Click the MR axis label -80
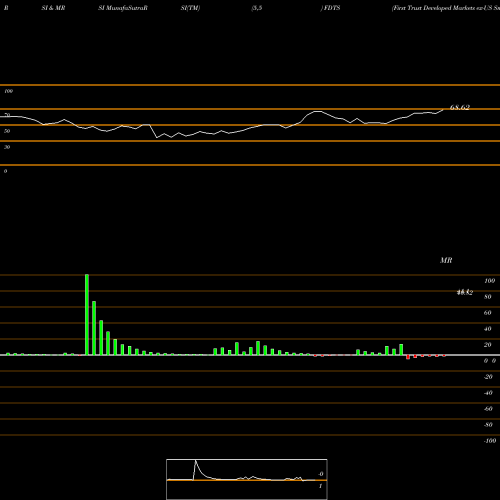Image resolution: width=500 pixels, height=500 pixels. pyautogui.click(x=488, y=425)
